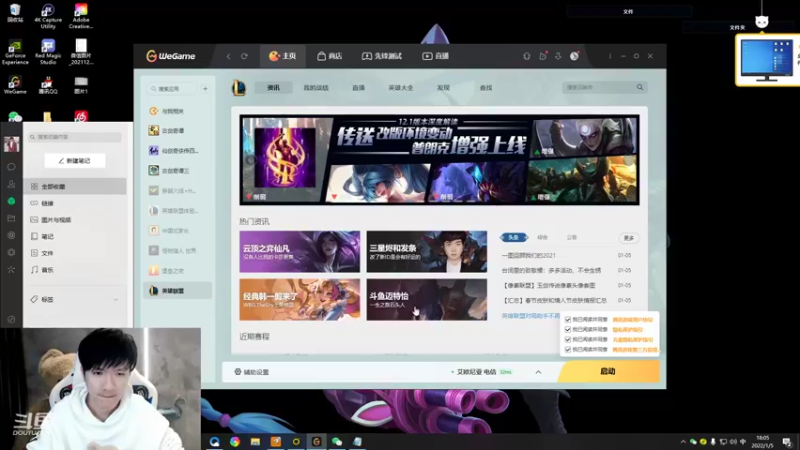Select the 综合 news filter
The width and height of the screenshot is (800, 450).
[542, 237]
